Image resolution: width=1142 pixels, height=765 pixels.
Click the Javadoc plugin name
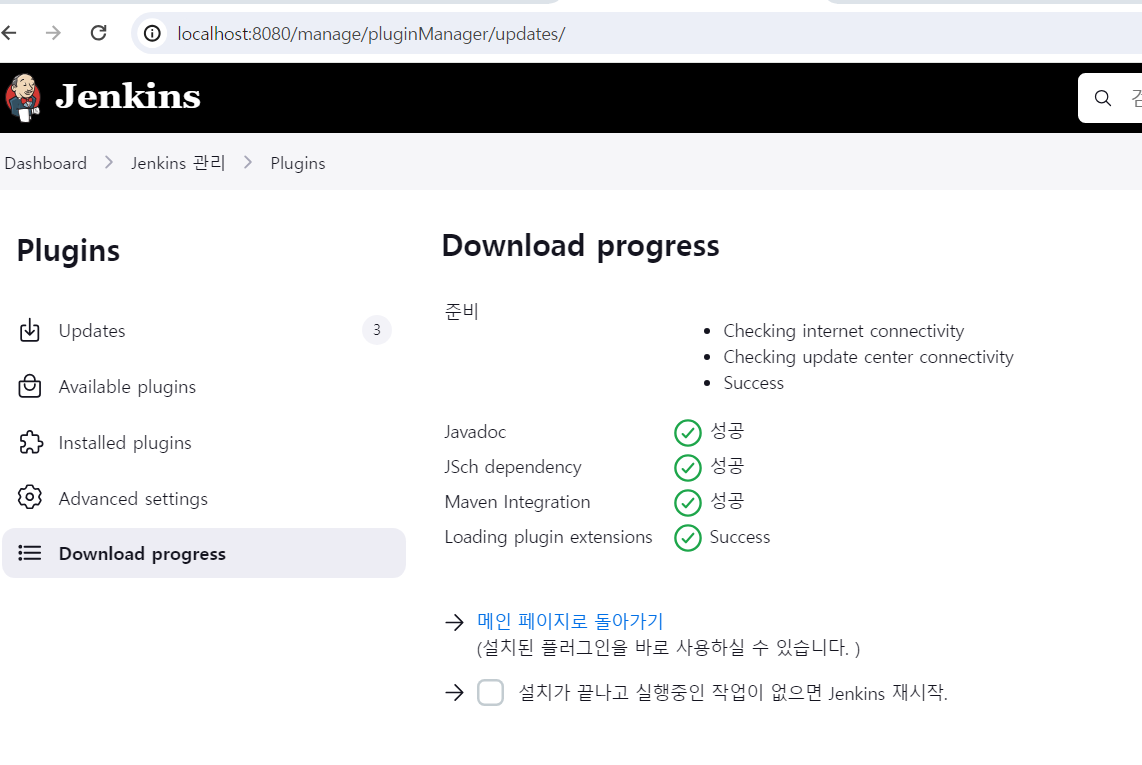pyautogui.click(x=475, y=432)
